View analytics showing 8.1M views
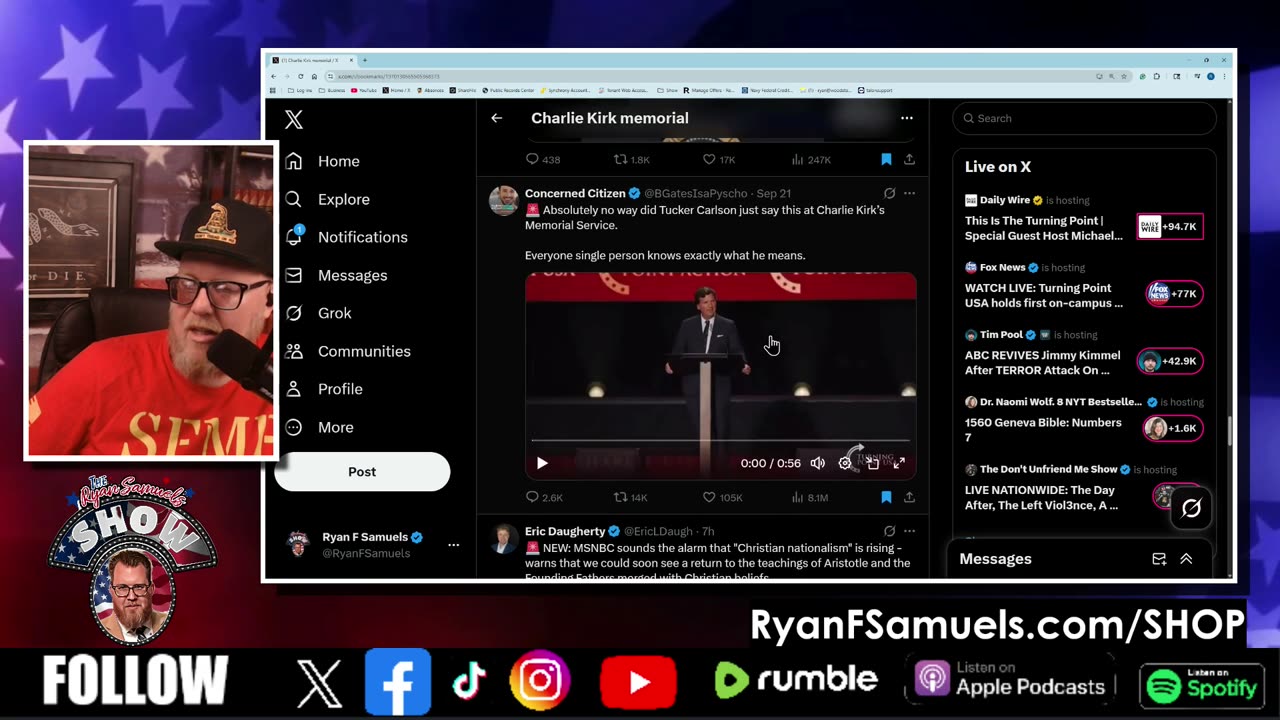1280x720 pixels. point(810,497)
